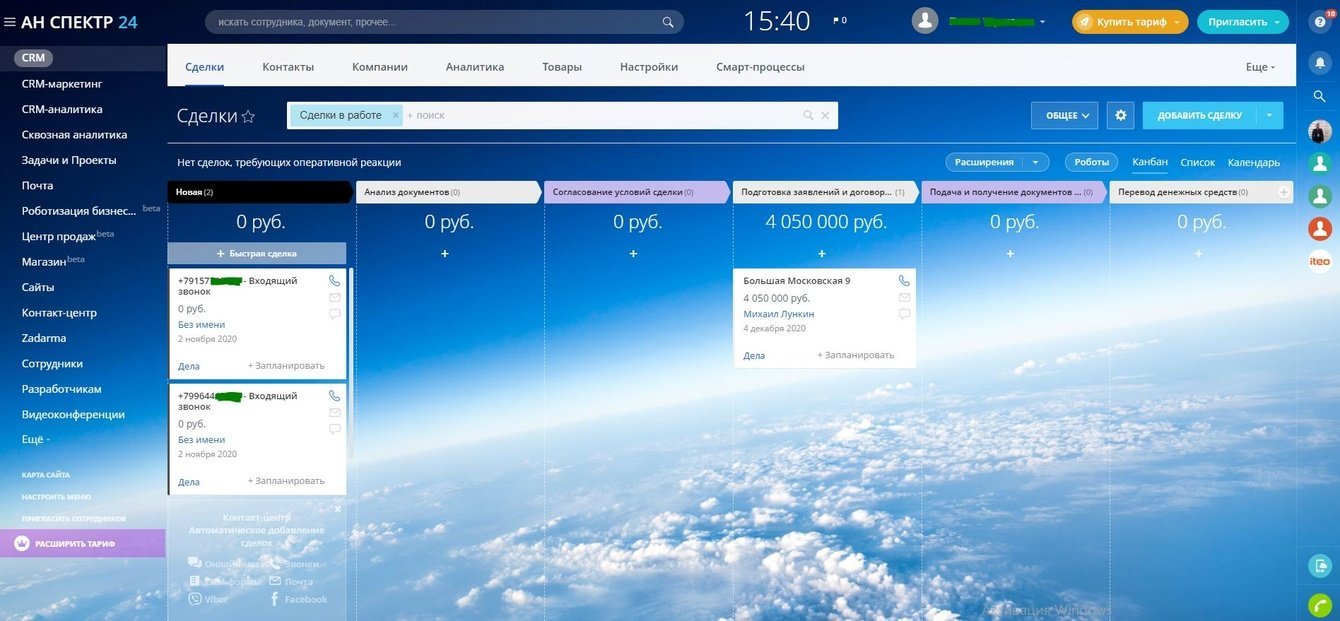Open user name dropdown arrow in header
The width and height of the screenshot is (1340, 621).
tap(1042, 21)
